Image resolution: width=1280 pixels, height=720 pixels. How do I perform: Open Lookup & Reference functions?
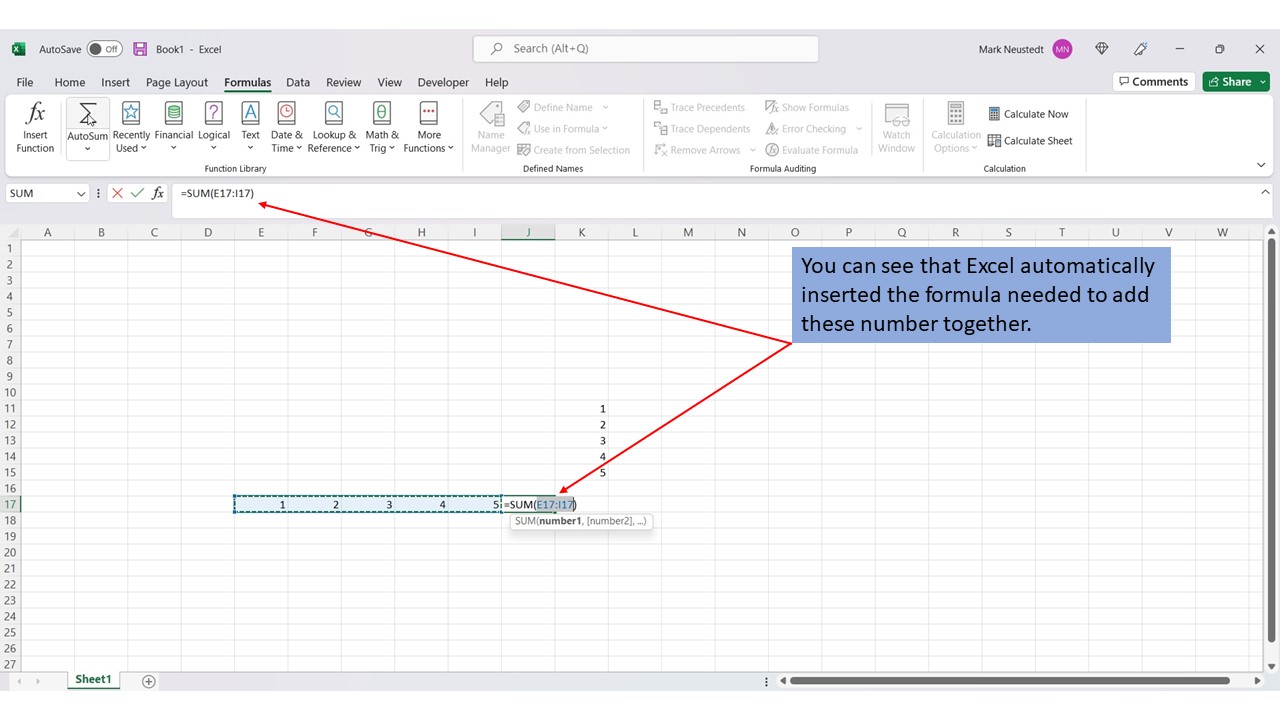[x=333, y=125]
